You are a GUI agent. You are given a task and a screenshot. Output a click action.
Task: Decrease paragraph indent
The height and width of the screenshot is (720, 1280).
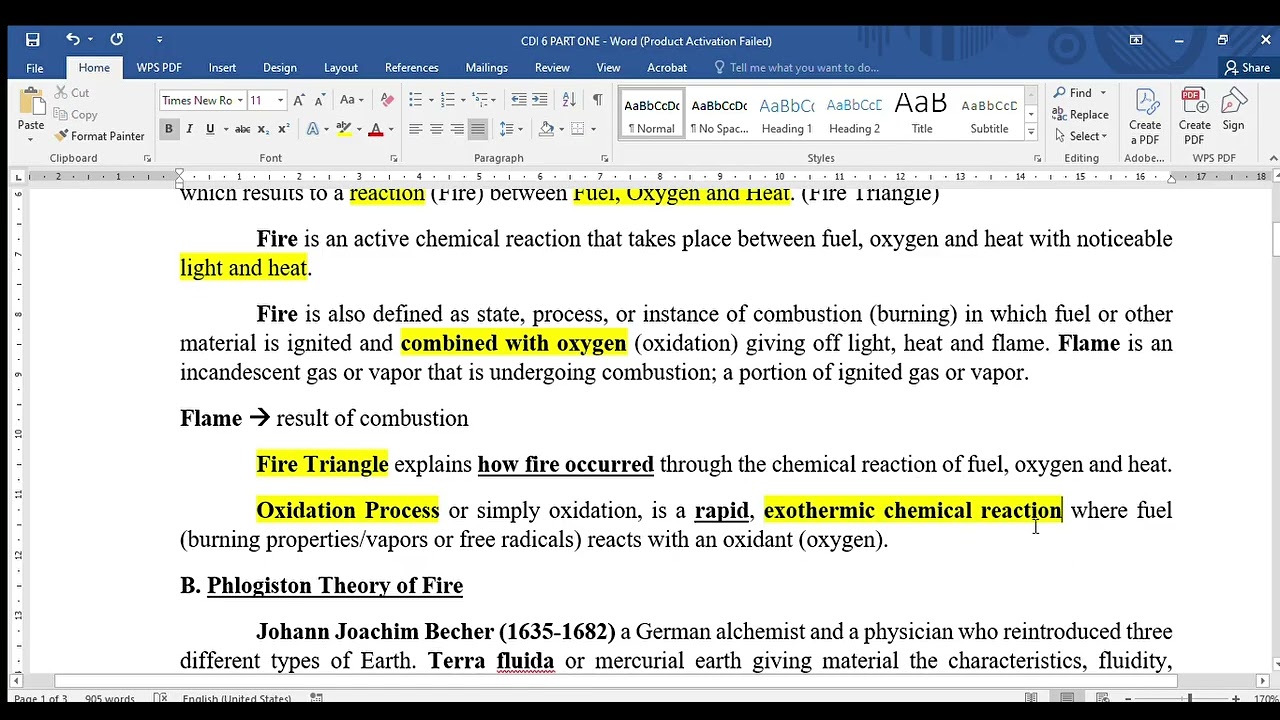click(518, 100)
